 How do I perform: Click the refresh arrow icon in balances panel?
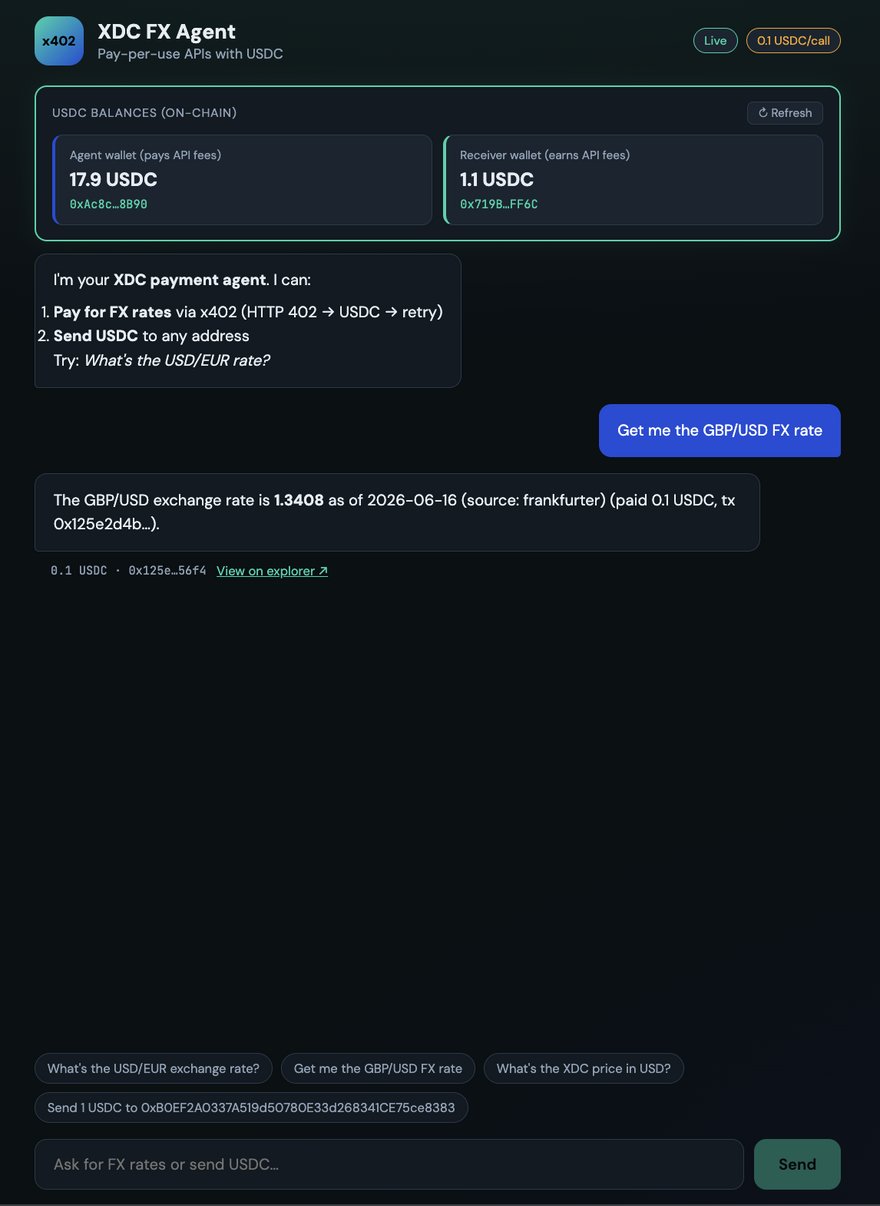763,113
